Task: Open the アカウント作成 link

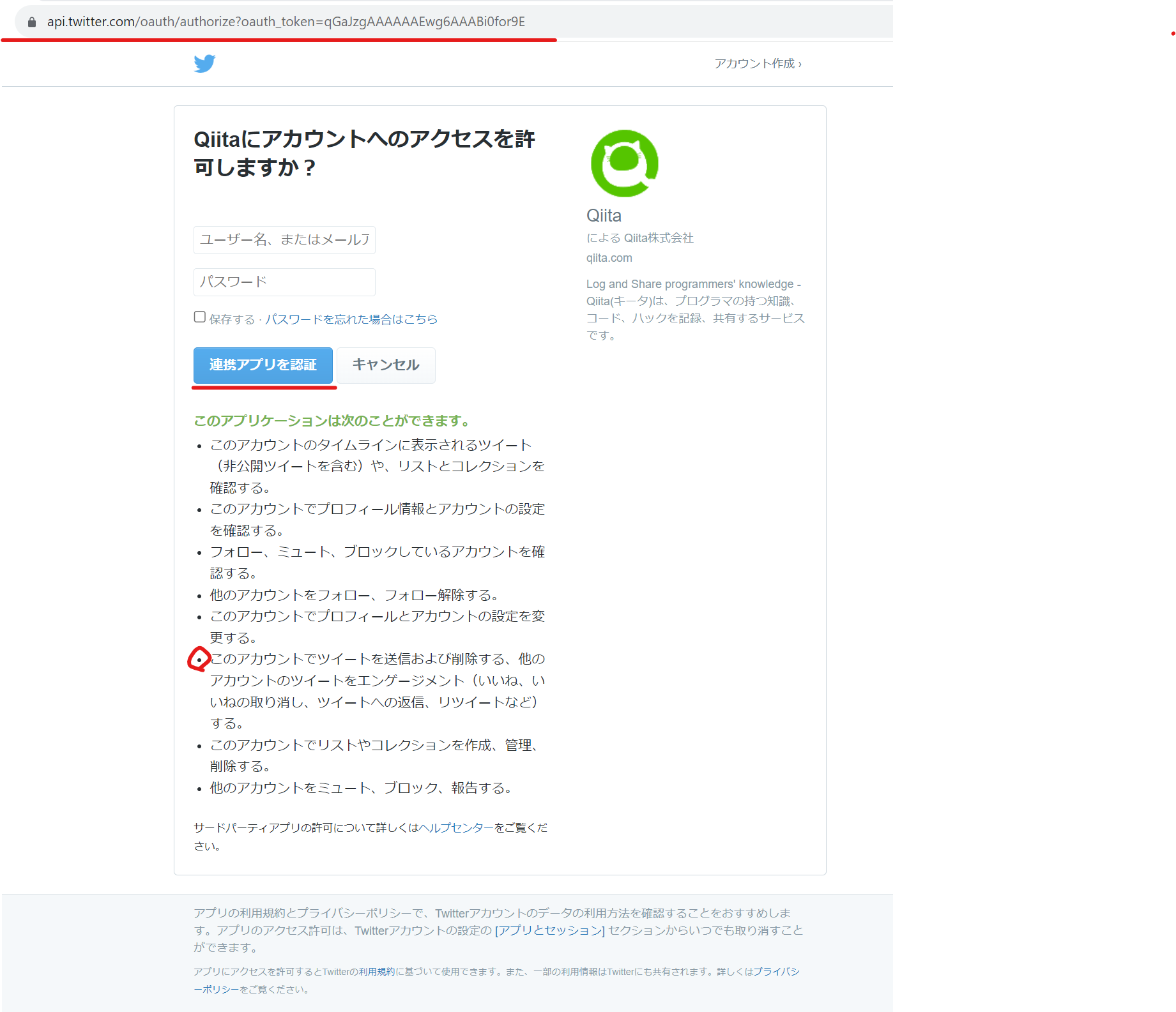Action: pyautogui.click(x=758, y=64)
